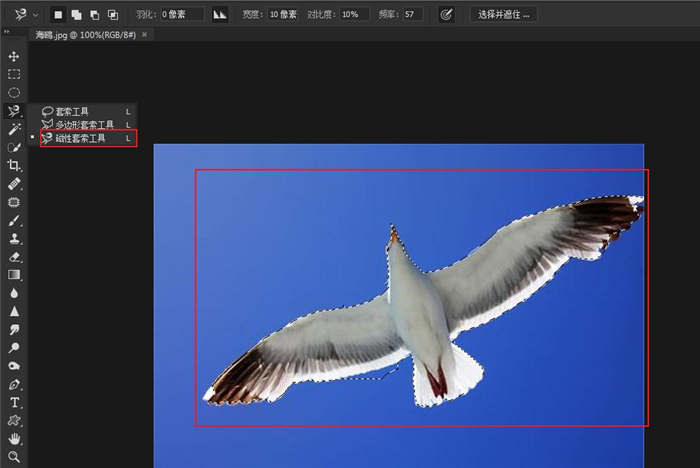Toggle Add to Selection mode
Screen dimensions: 700x468
[76, 15]
